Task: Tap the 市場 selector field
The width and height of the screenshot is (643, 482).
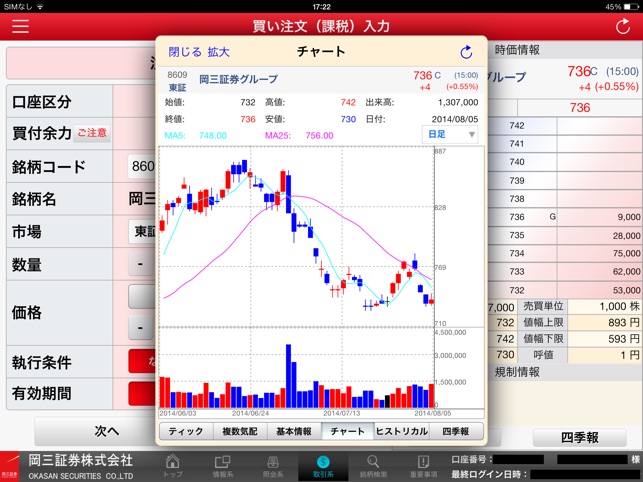Action: [142, 231]
